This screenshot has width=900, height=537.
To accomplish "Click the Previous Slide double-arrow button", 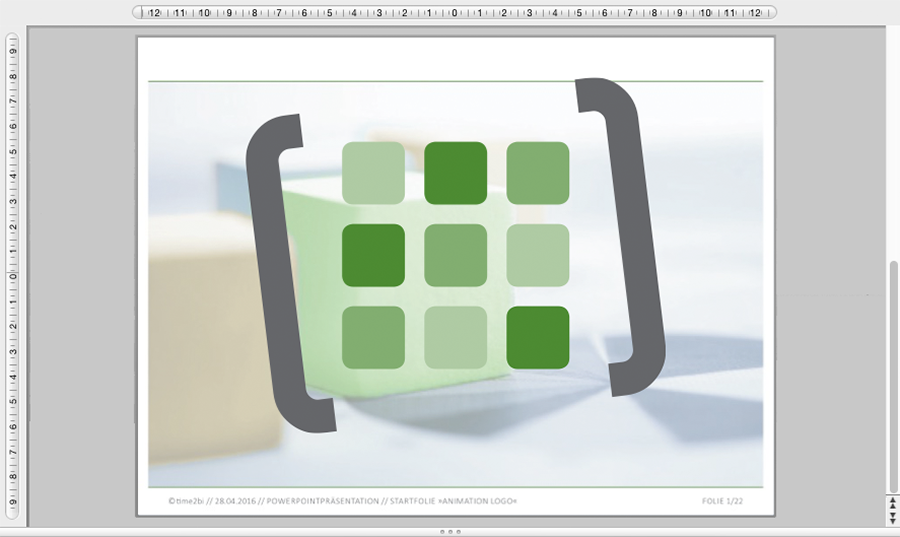I will click(x=892, y=506).
